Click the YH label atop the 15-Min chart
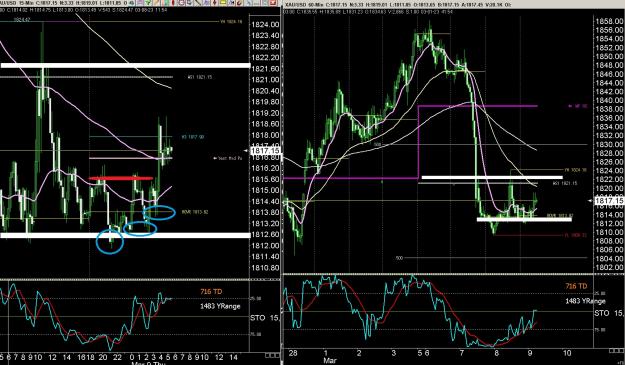The image size is (625, 365). point(231,22)
